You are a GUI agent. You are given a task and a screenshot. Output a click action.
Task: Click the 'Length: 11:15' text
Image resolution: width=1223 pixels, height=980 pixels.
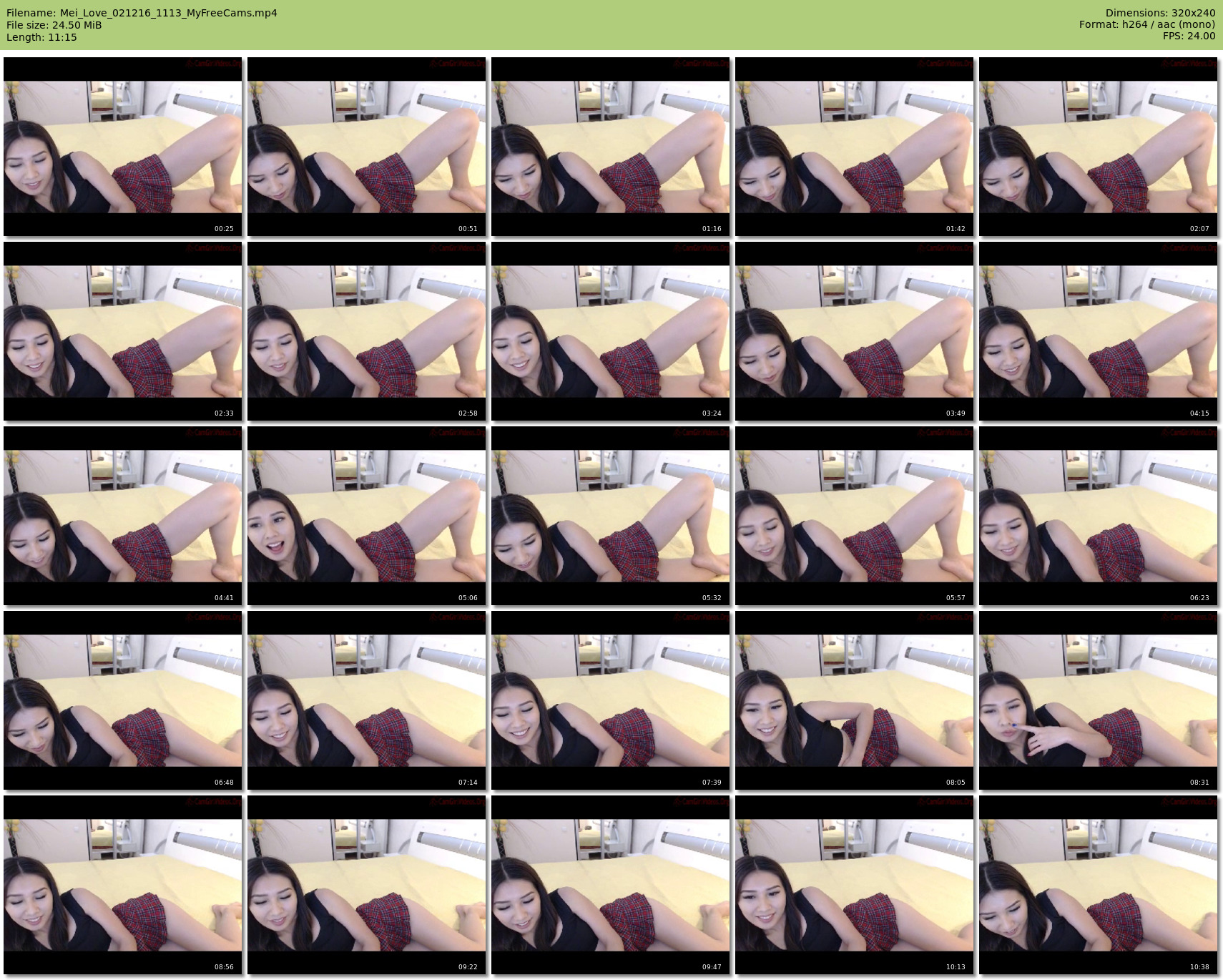click(x=41, y=37)
